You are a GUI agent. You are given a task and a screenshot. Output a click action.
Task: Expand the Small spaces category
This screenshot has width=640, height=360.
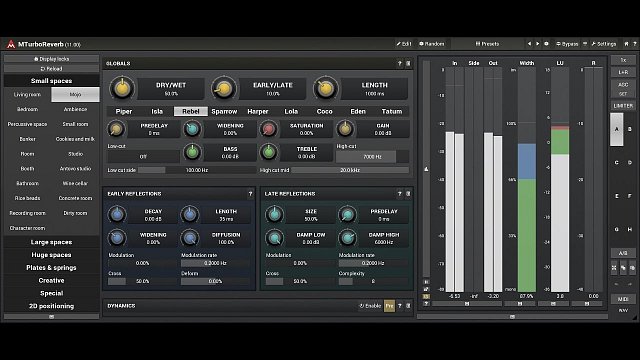click(51, 81)
